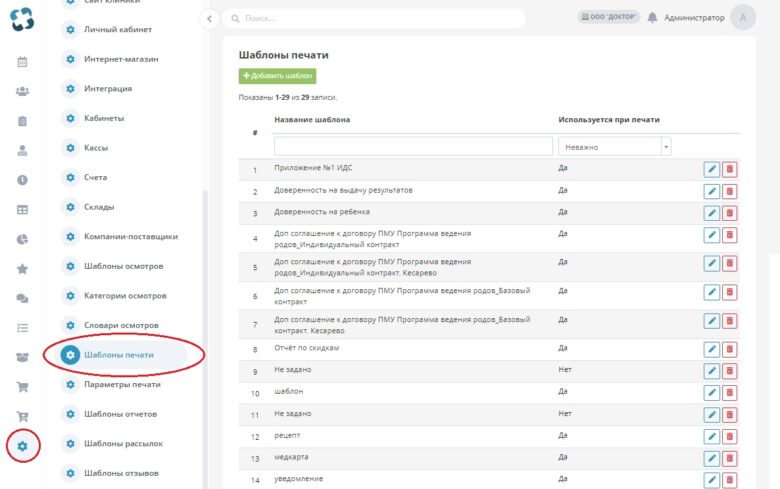Select 'Шаблоны печати' in settings menu
Screen dimensions: 780x489
[x=118, y=355]
